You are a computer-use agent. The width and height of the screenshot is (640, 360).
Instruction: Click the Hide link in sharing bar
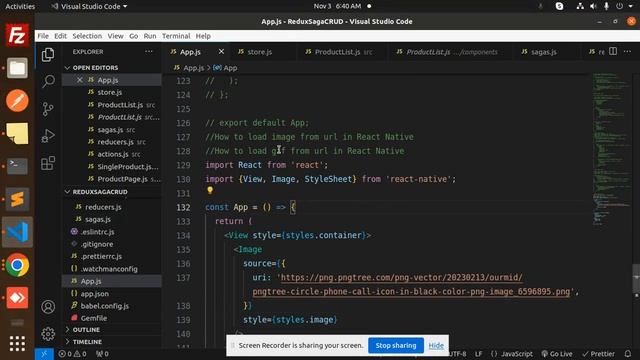click(x=436, y=346)
